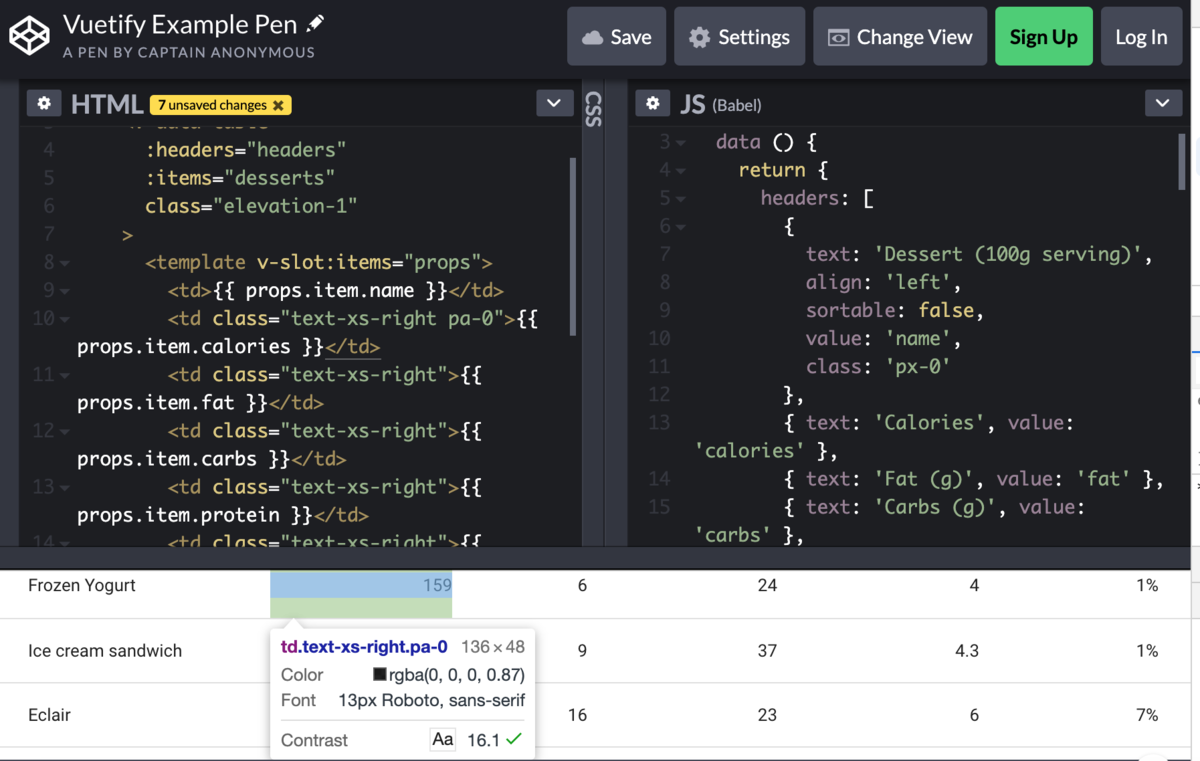Viewport: 1200px width, 761px height.
Task: Click the Sign Up button
Action: coord(1044,37)
